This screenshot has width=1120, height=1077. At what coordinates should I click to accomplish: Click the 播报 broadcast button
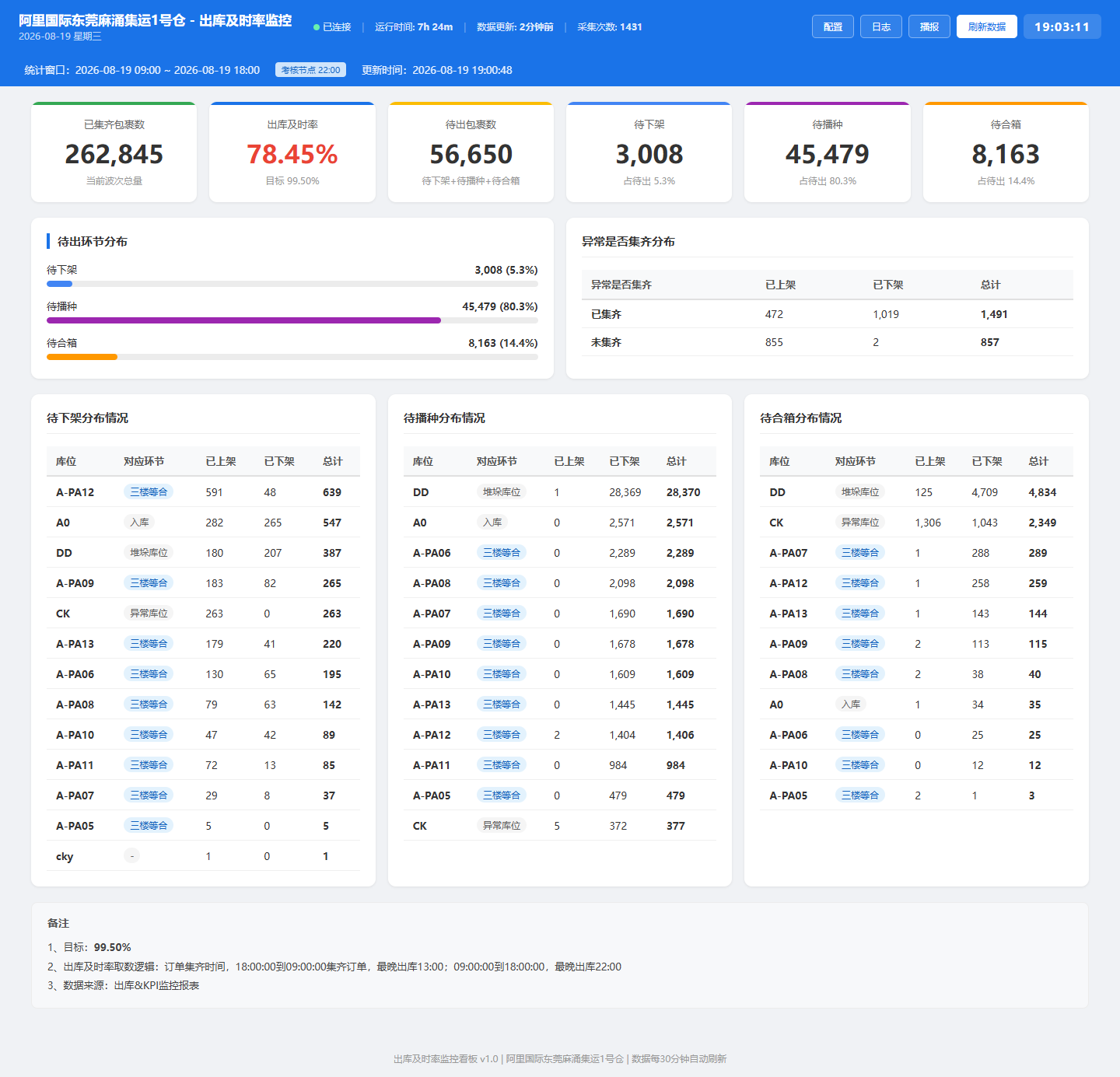pos(929,26)
